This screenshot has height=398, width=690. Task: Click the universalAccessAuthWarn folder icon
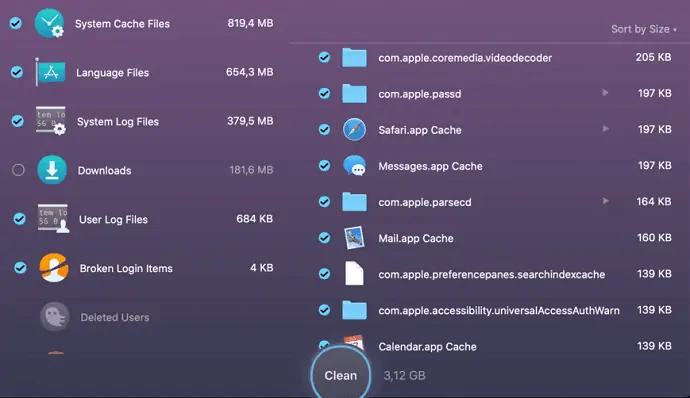click(354, 310)
